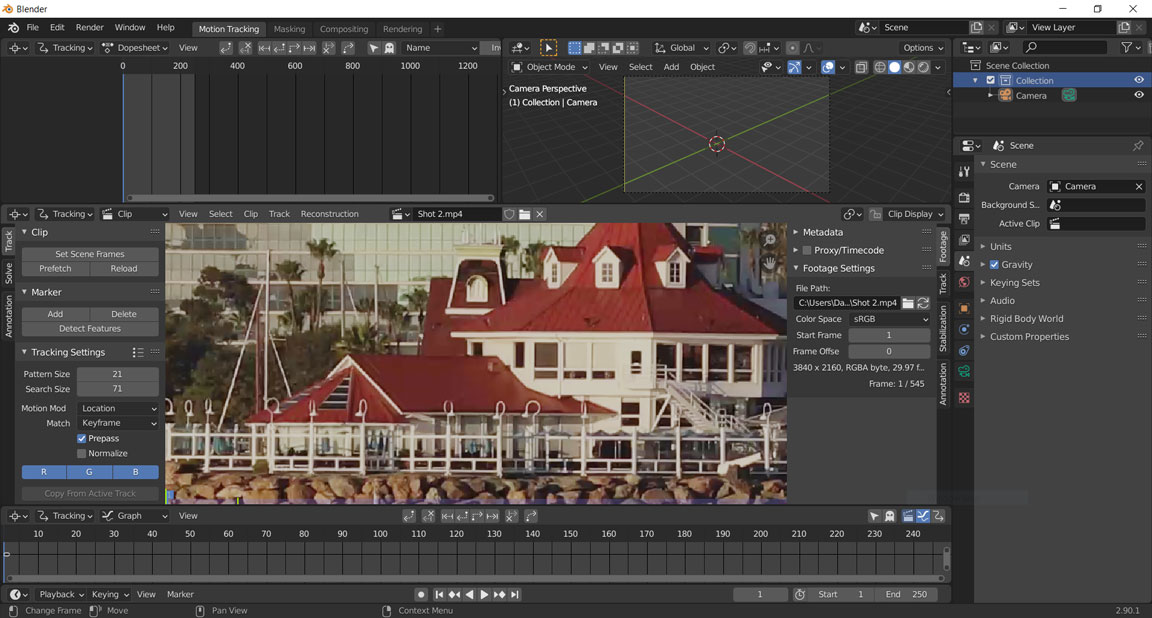The height and width of the screenshot is (618, 1152).
Task: Hide the Camera object via eye icon
Action: 1138,96
